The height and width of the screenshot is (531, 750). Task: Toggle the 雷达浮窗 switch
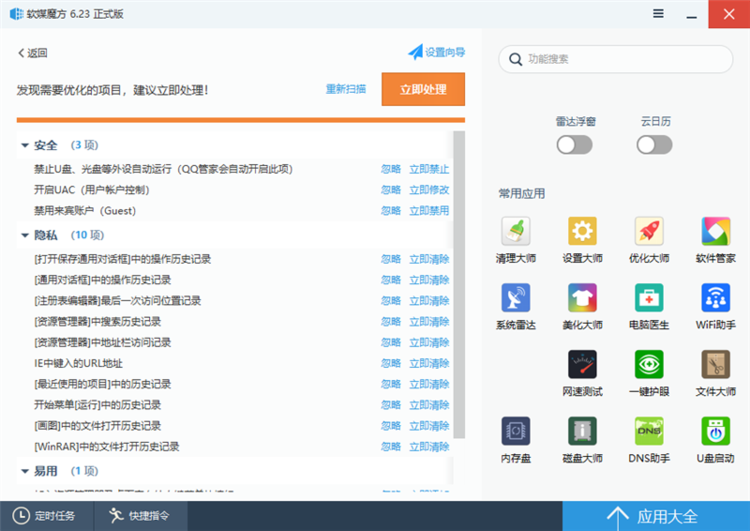(575, 145)
